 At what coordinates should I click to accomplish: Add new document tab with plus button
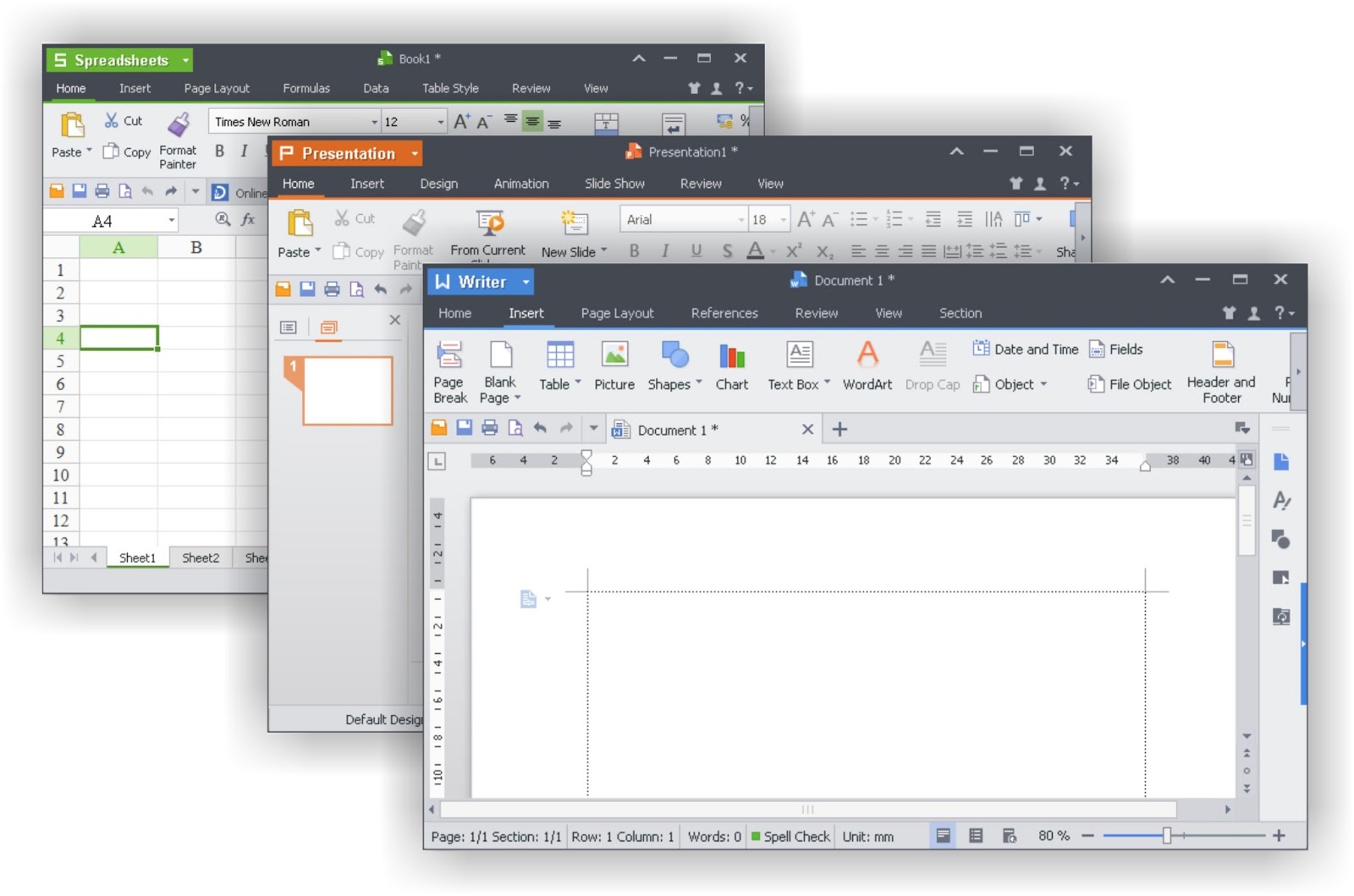[x=839, y=429]
